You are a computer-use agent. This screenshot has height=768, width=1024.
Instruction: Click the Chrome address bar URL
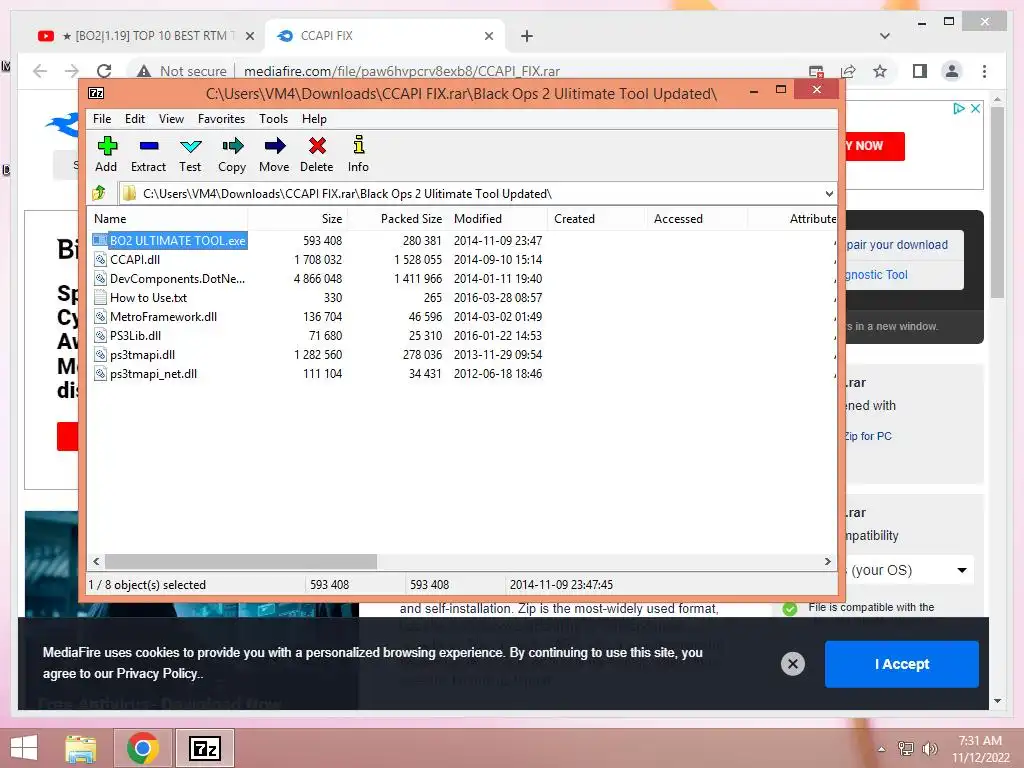[402, 71]
